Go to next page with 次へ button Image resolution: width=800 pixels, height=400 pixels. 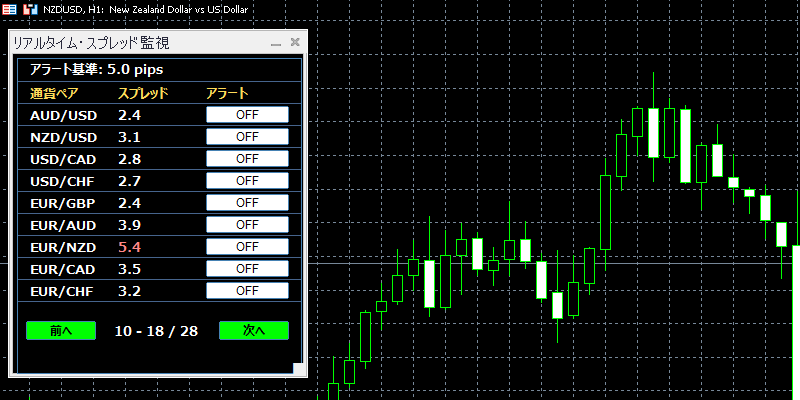click(x=254, y=331)
